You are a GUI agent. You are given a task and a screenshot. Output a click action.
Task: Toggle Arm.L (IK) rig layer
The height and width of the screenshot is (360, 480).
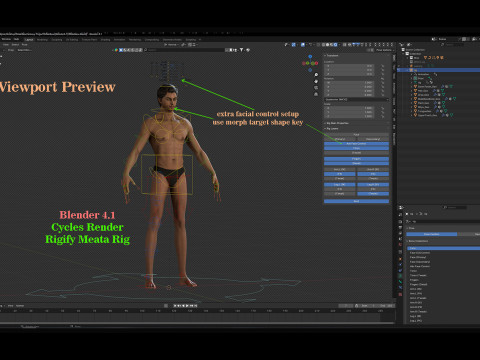[x=340, y=170]
